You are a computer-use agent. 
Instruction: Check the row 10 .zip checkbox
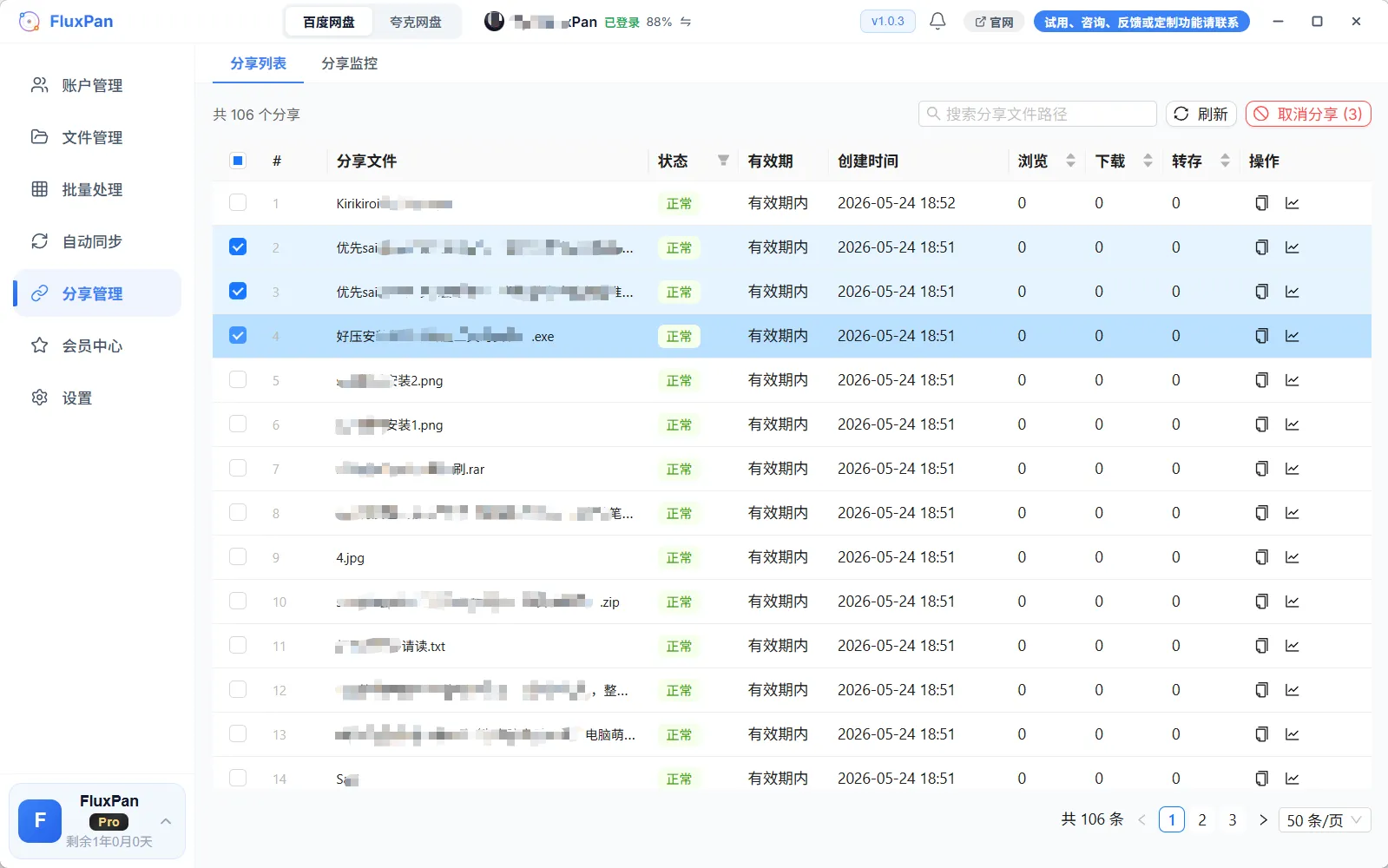coord(238,602)
